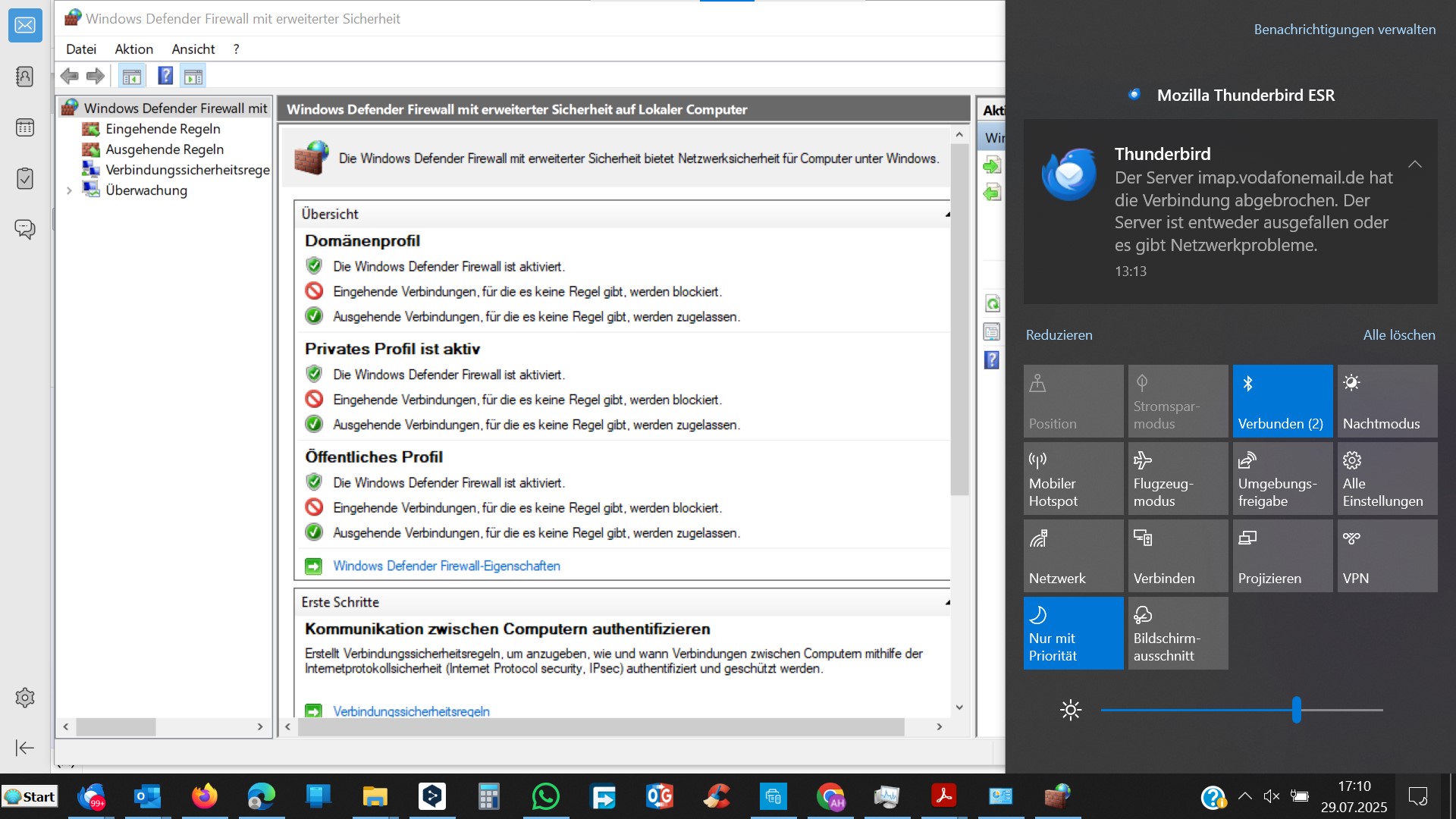1456x819 pixels.
Task: Open Windows Defender Firewall-Eigenschaften link
Action: click(446, 566)
